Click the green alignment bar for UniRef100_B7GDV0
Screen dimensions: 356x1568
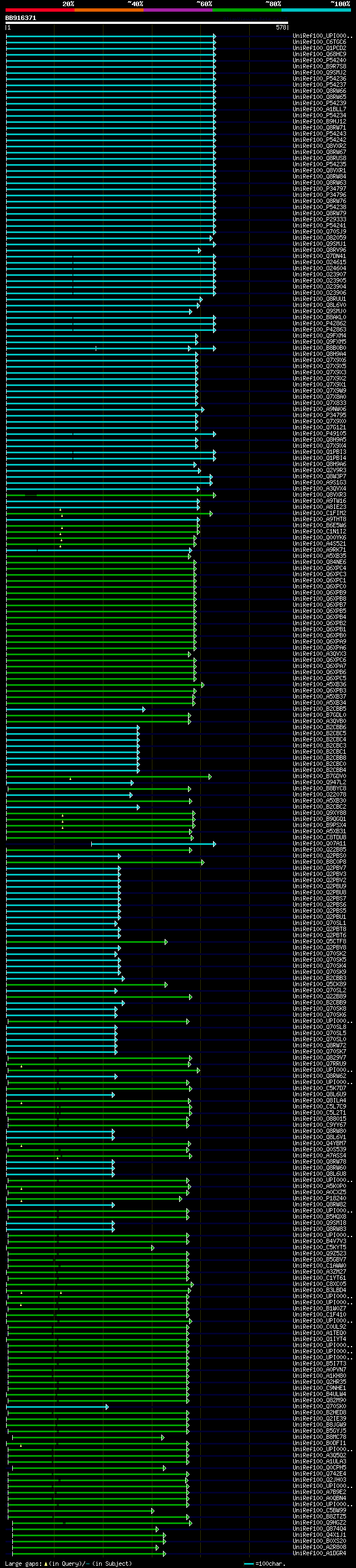(109, 776)
